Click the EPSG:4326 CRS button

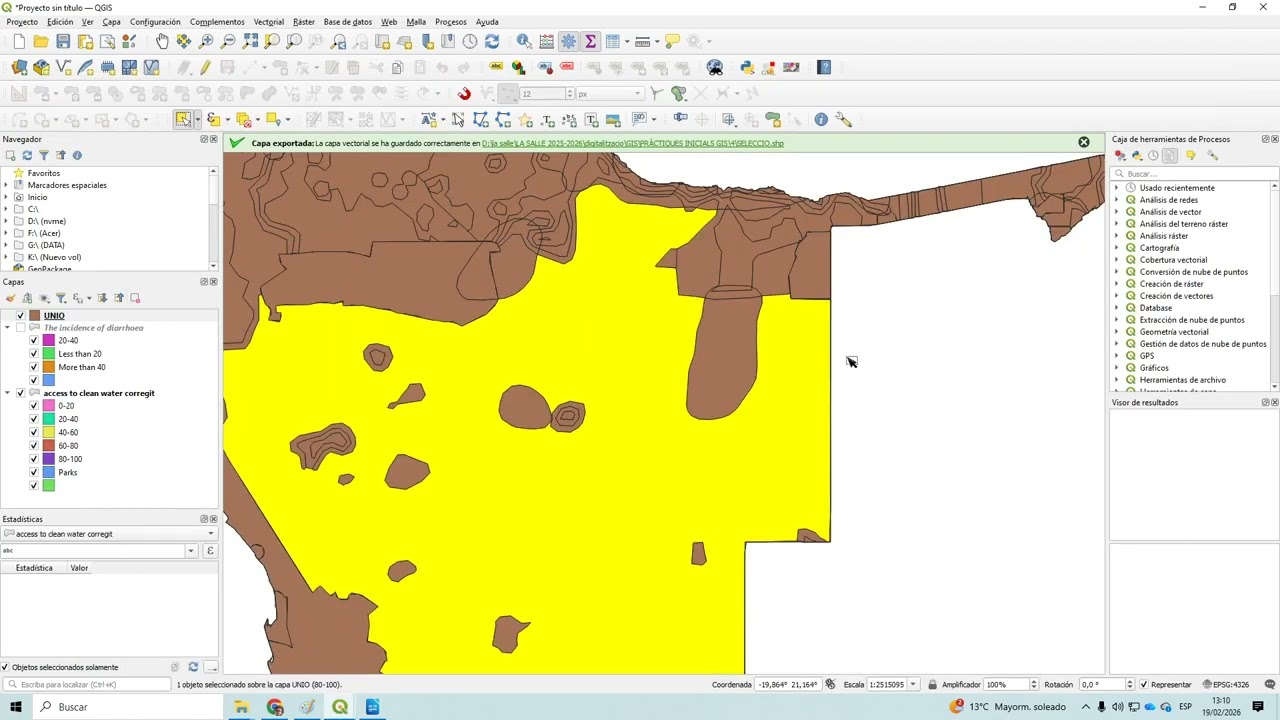pyautogui.click(x=1225, y=685)
